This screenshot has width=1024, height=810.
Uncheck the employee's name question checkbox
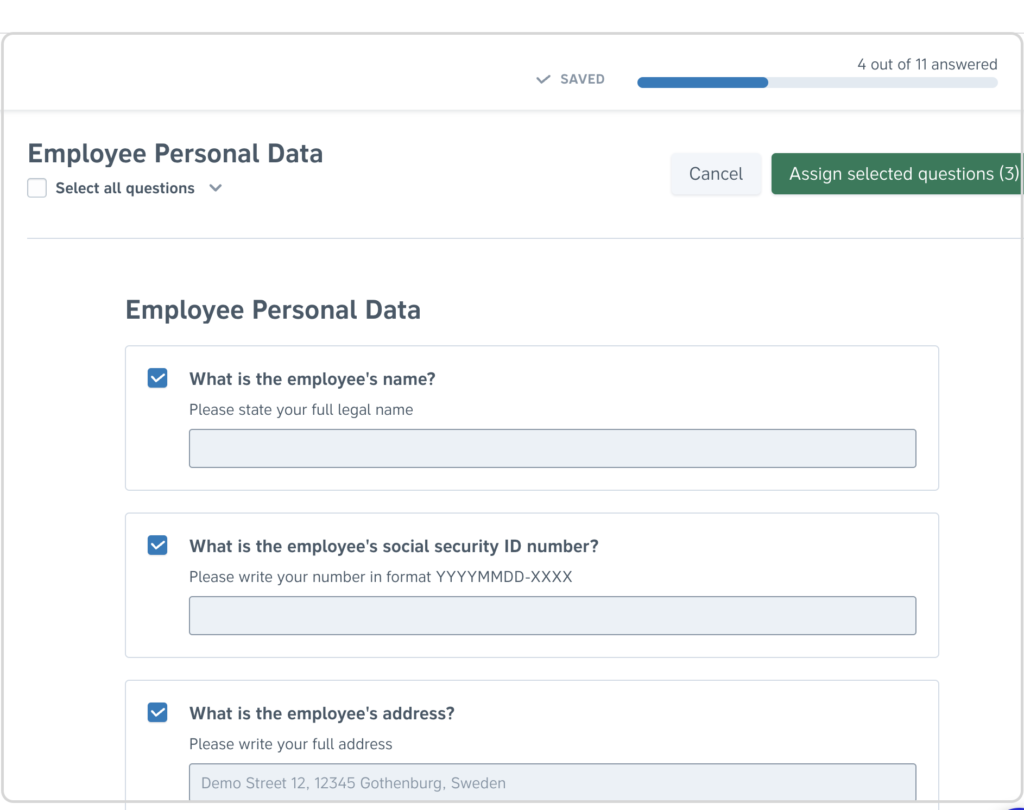(157, 378)
